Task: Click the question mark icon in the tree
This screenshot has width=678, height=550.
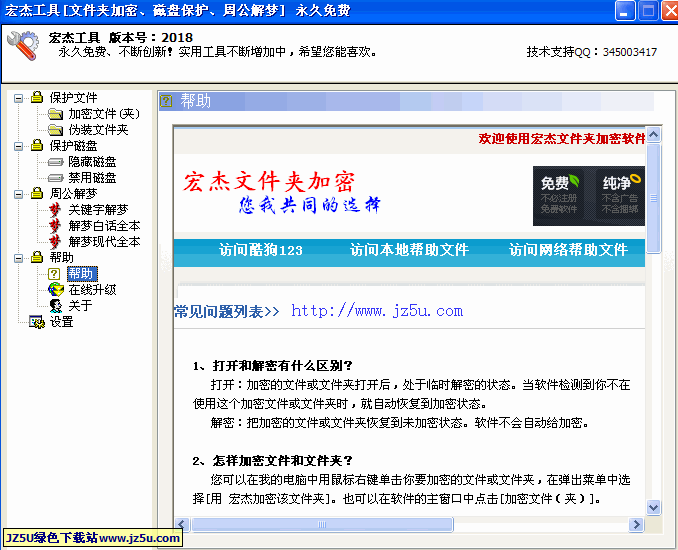Action: [x=54, y=274]
